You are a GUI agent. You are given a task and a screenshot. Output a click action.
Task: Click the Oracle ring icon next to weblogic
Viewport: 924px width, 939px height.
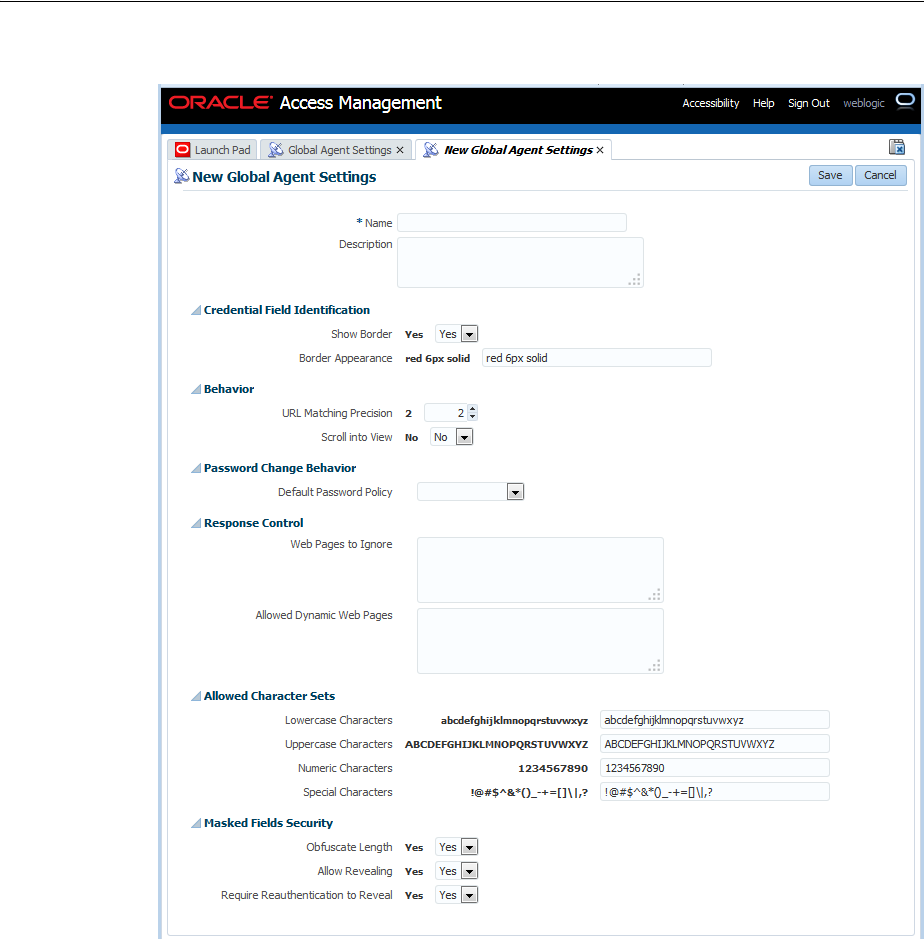pos(905,101)
